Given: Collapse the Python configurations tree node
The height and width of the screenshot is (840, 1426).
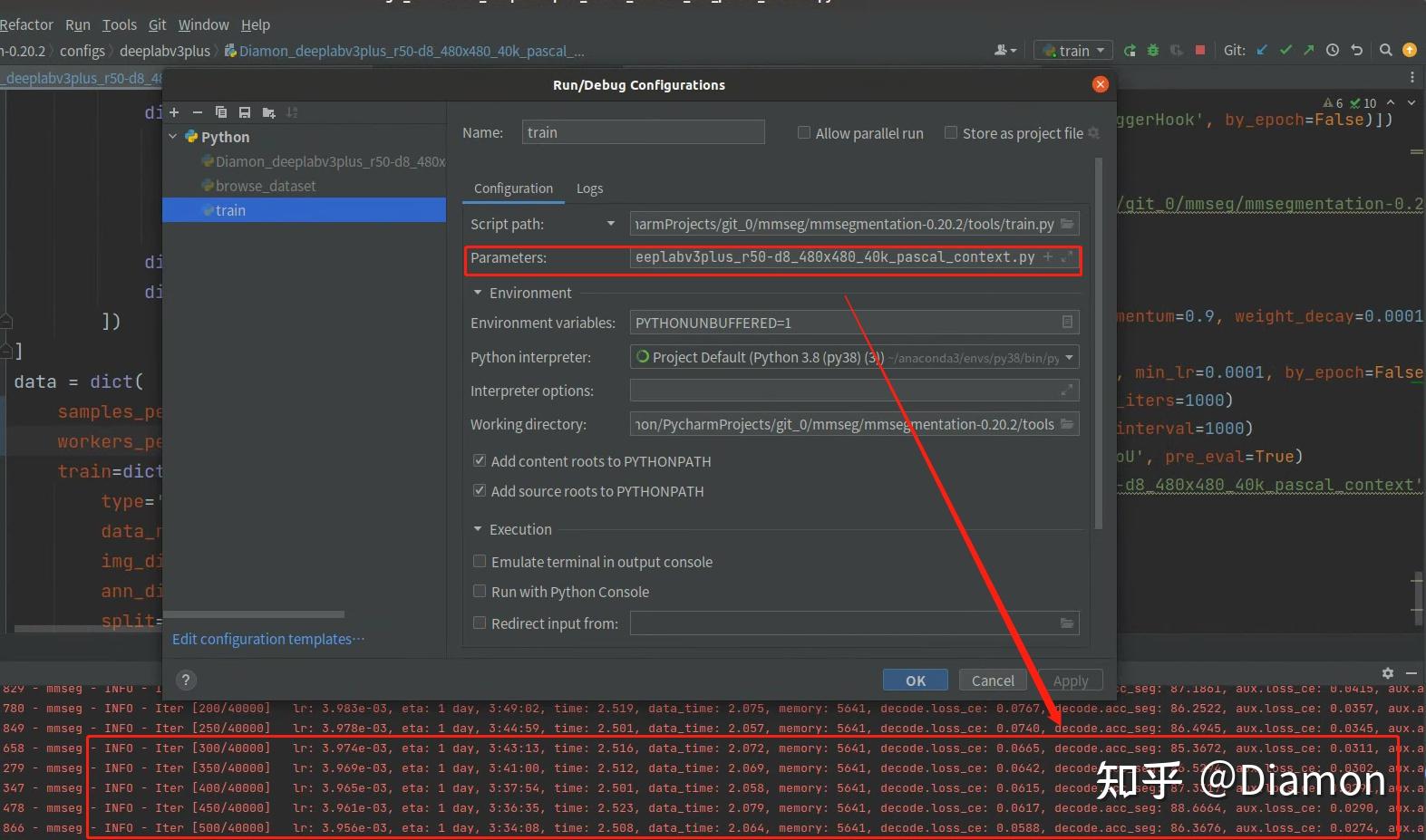Looking at the screenshot, I should 173,137.
